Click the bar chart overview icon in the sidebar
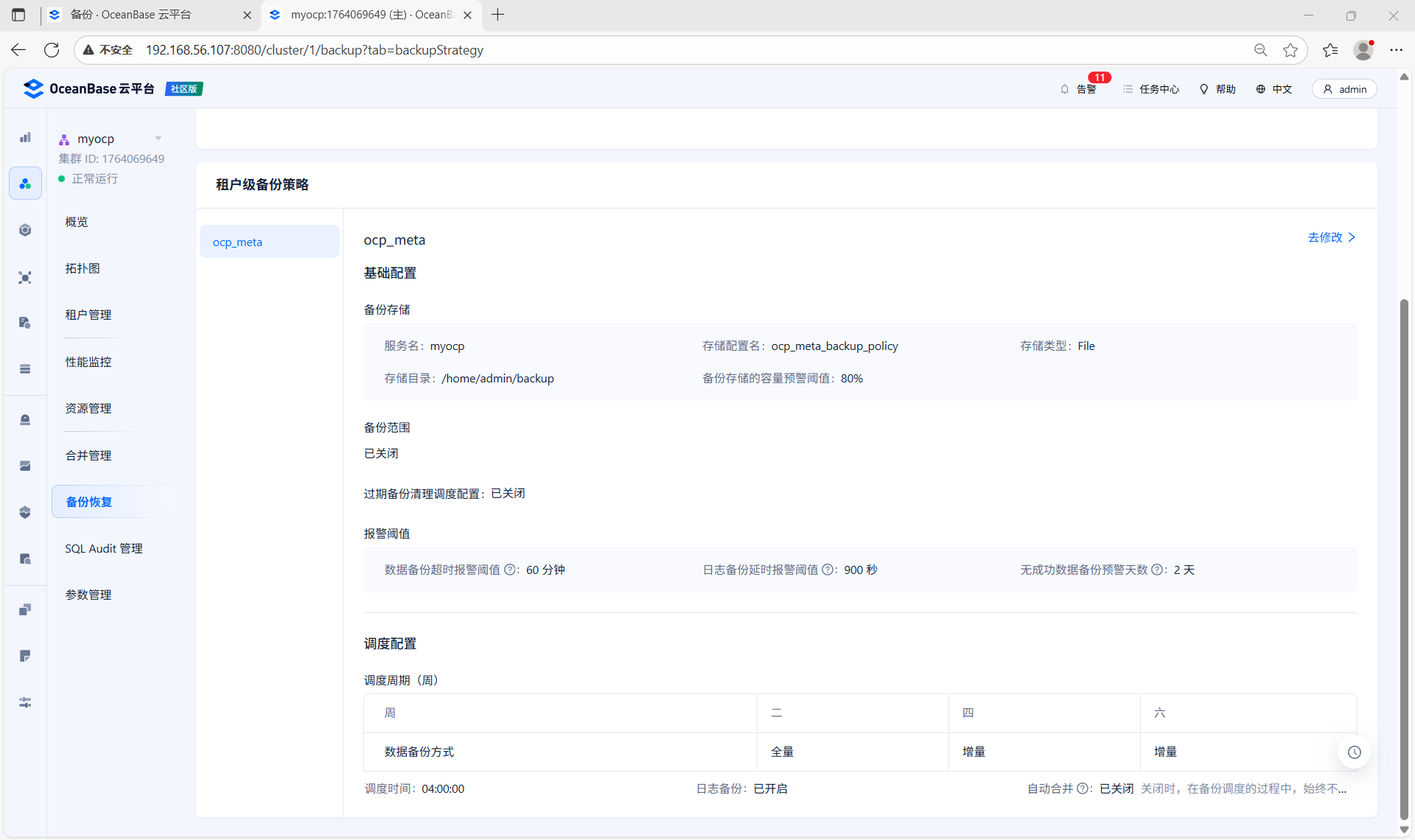Image resolution: width=1415 pixels, height=840 pixels. [25, 137]
